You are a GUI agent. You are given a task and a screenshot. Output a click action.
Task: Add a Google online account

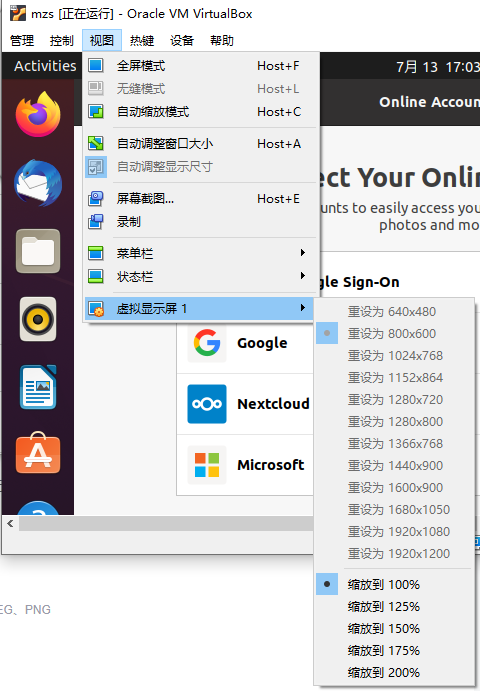[245, 343]
